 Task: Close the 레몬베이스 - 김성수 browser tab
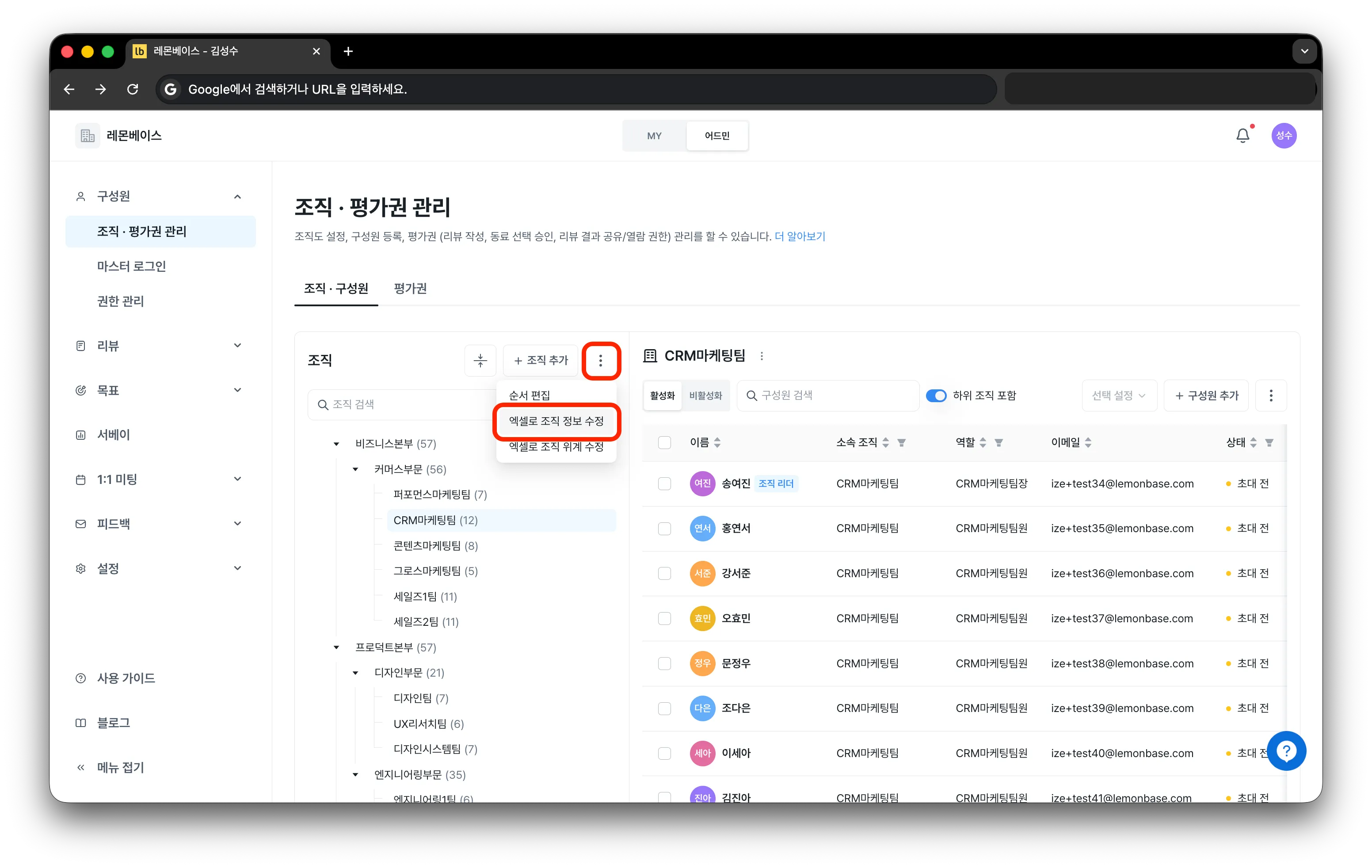coord(316,51)
